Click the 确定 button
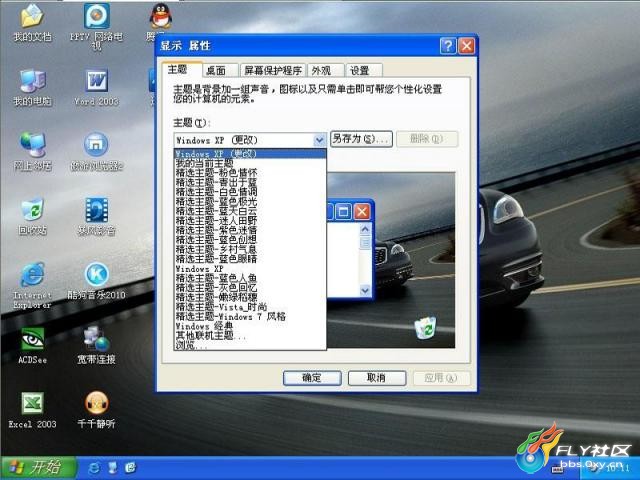 [312, 378]
